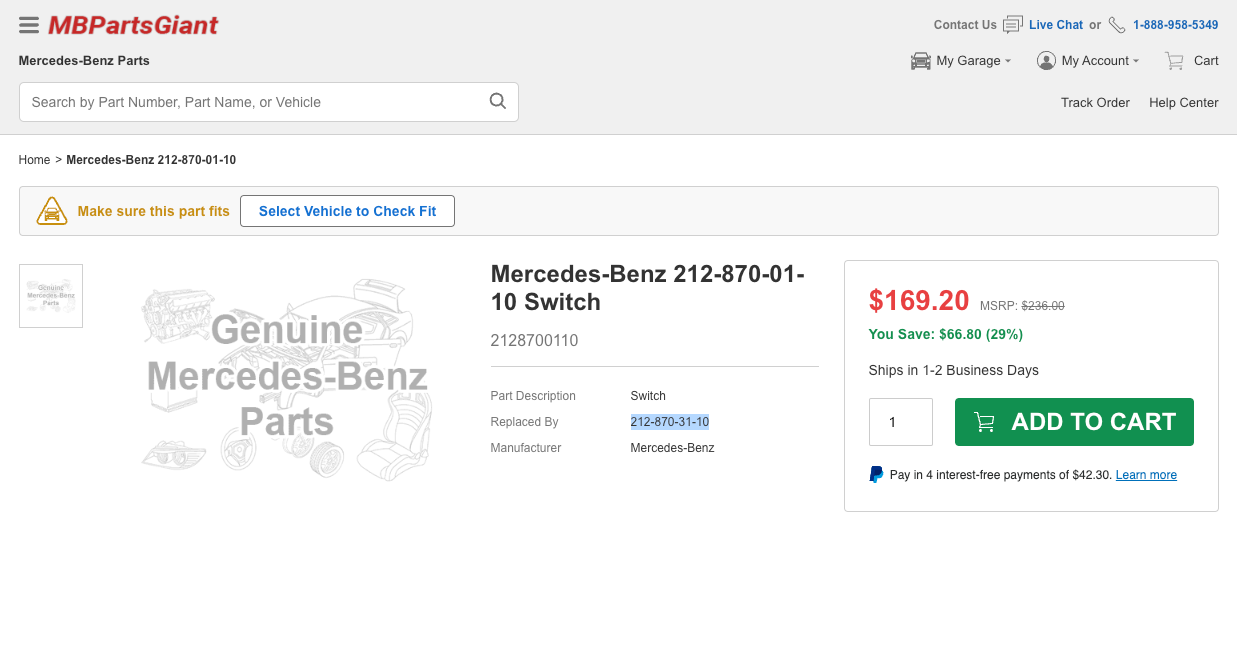
Task: Click Select Vehicle to Check Fit button
Action: click(x=347, y=211)
